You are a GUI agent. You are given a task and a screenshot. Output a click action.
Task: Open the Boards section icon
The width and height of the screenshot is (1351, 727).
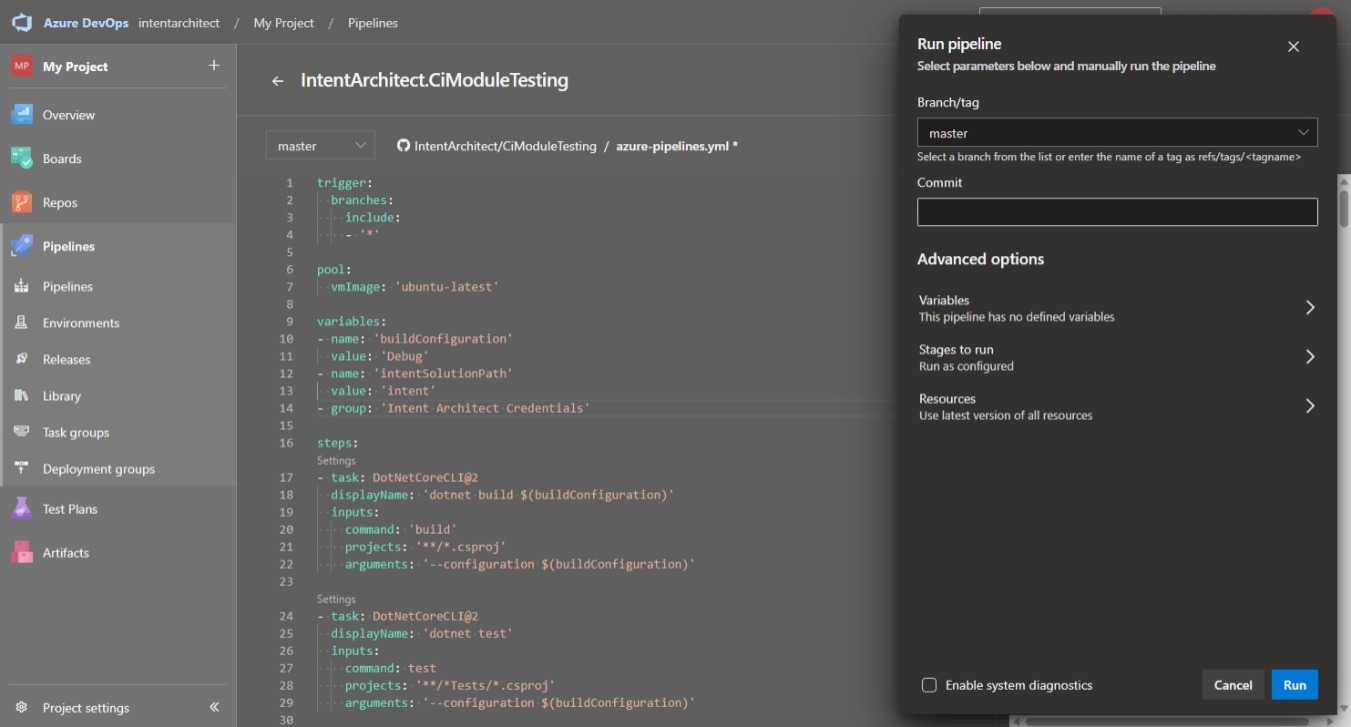22,158
